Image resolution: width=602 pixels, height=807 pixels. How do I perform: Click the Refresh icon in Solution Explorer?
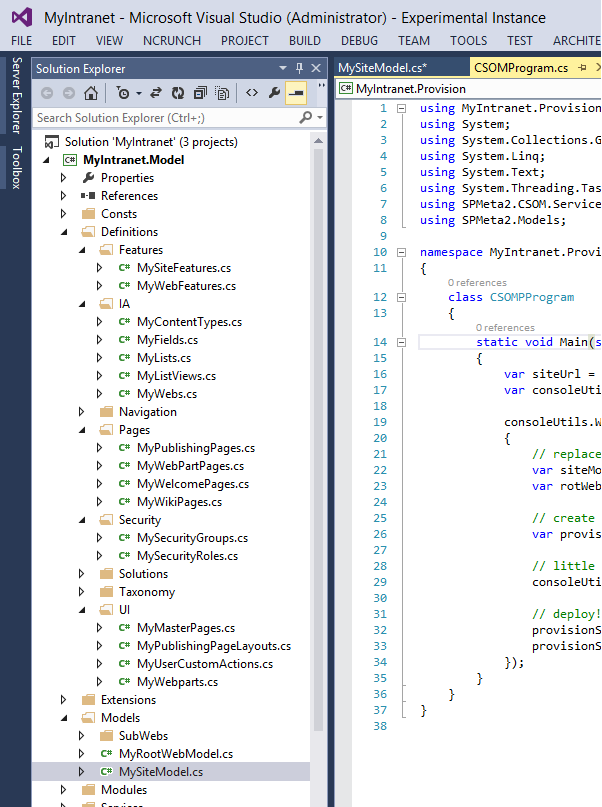[178, 93]
